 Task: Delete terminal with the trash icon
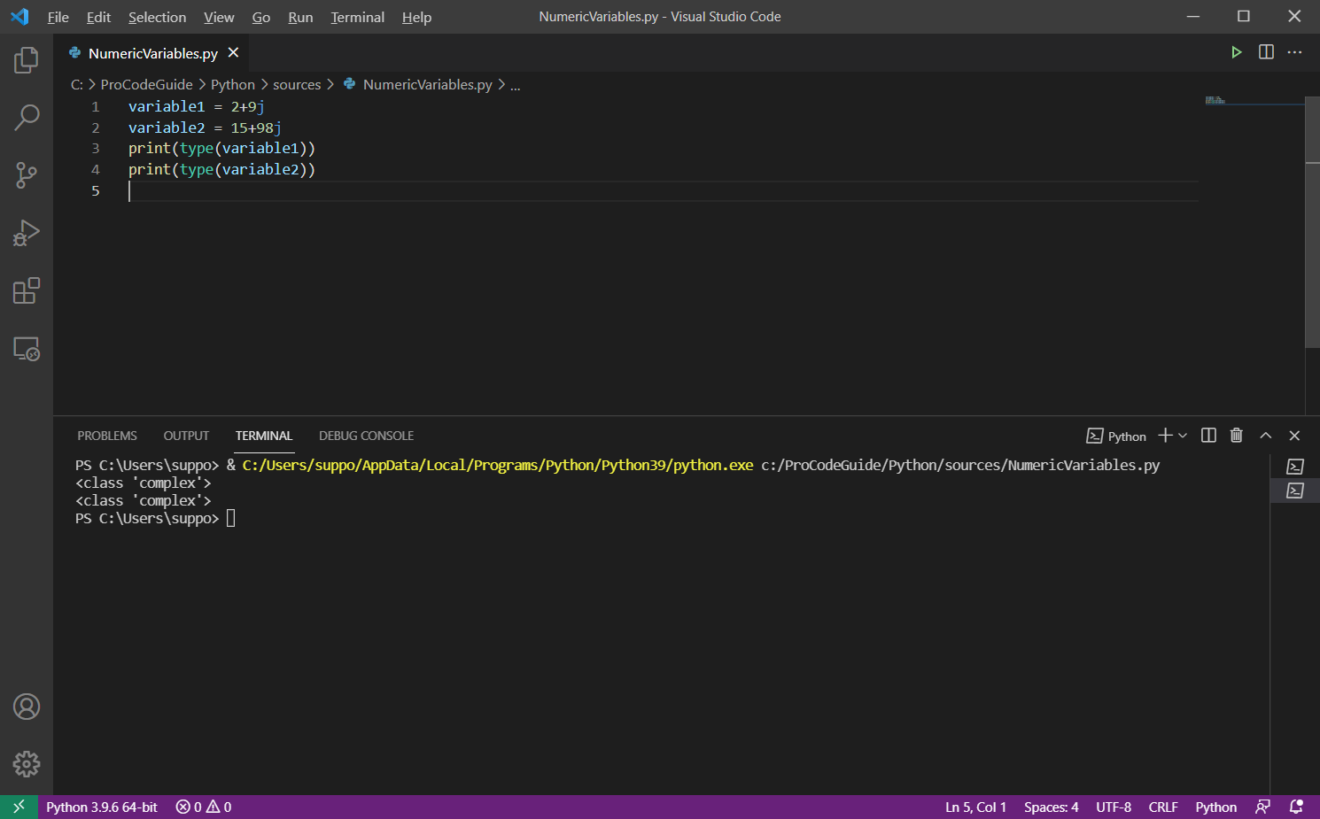pyautogui.click(x=1236, y=435)
